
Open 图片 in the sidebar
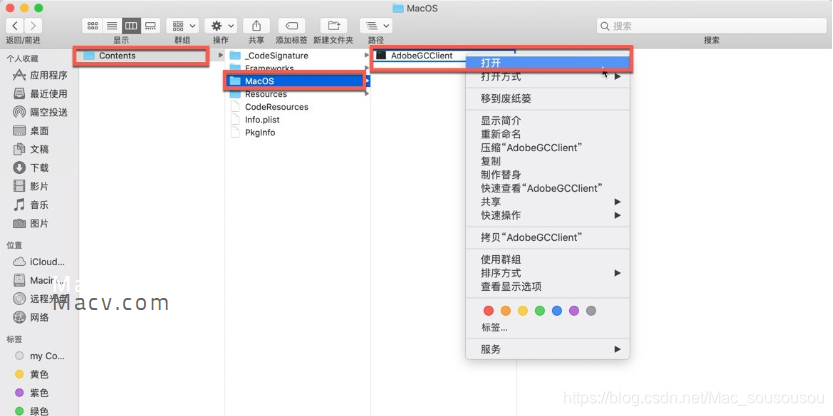[x=31, y=223]
